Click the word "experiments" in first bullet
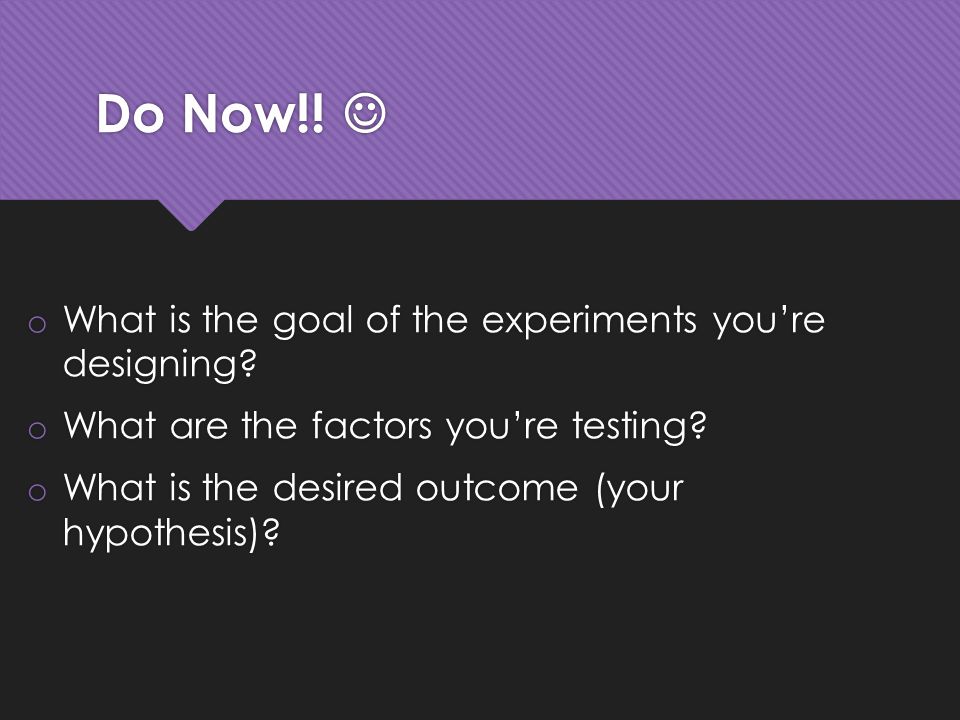The height and width of the screenshot is (720, 960). pos(589,322)
